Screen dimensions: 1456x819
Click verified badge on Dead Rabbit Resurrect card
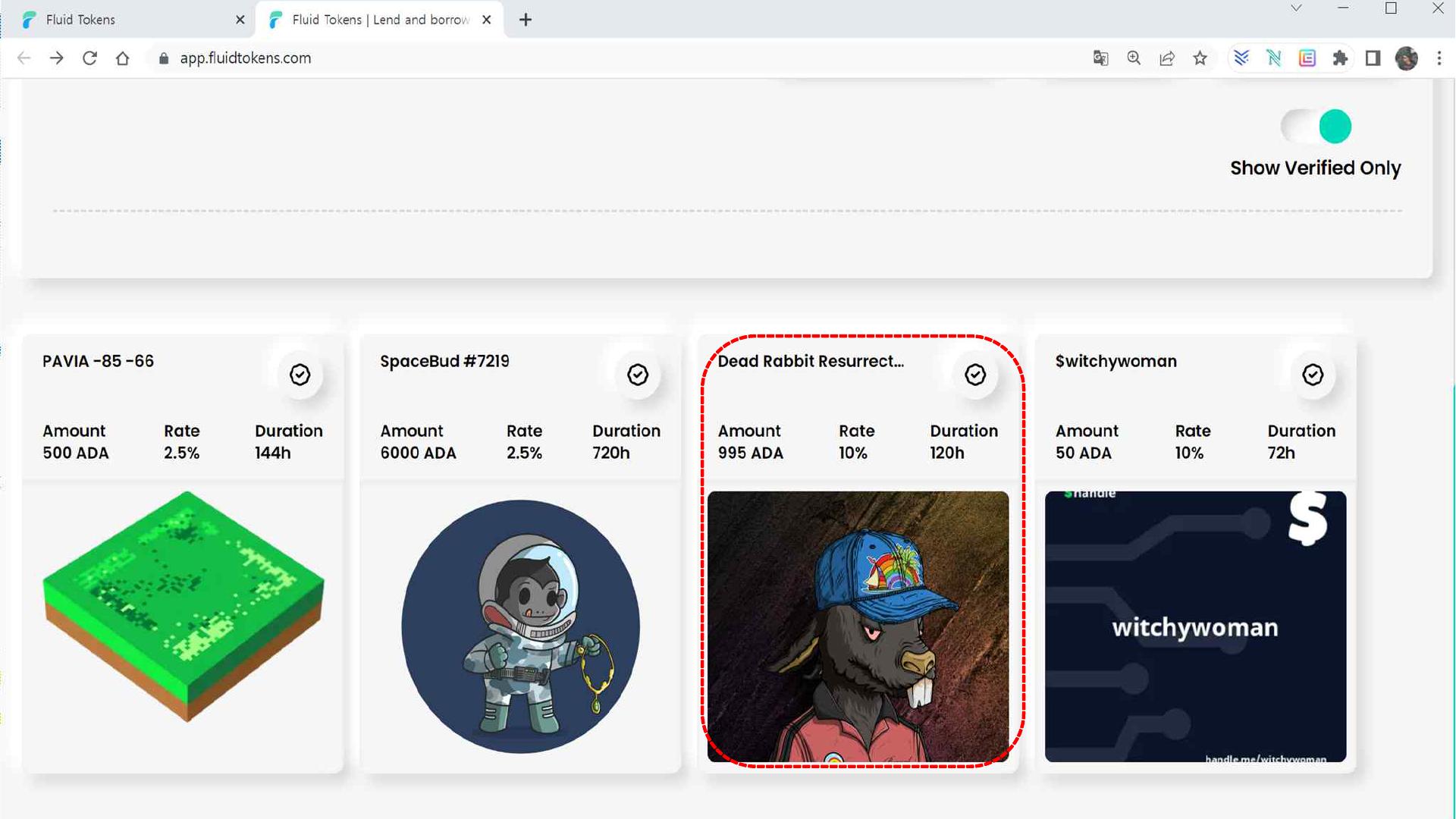975,375
